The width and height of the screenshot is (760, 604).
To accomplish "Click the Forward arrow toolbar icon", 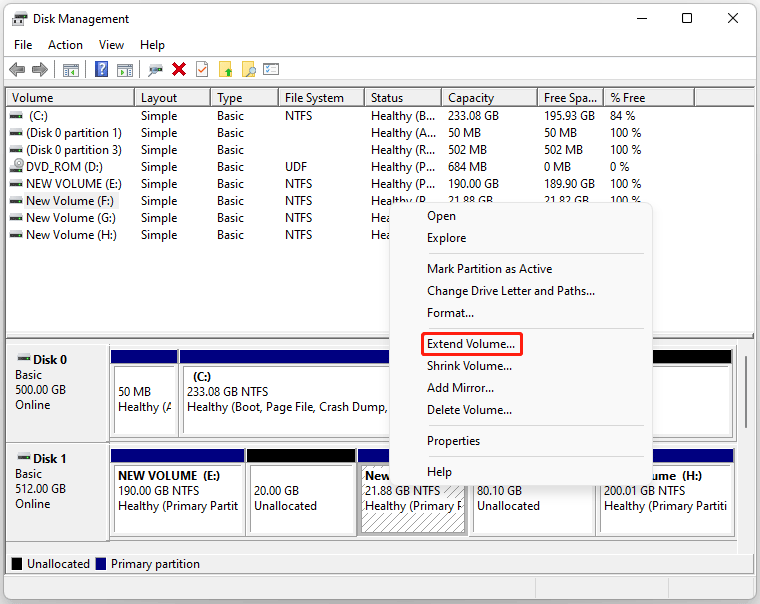I will click(40, 69).
